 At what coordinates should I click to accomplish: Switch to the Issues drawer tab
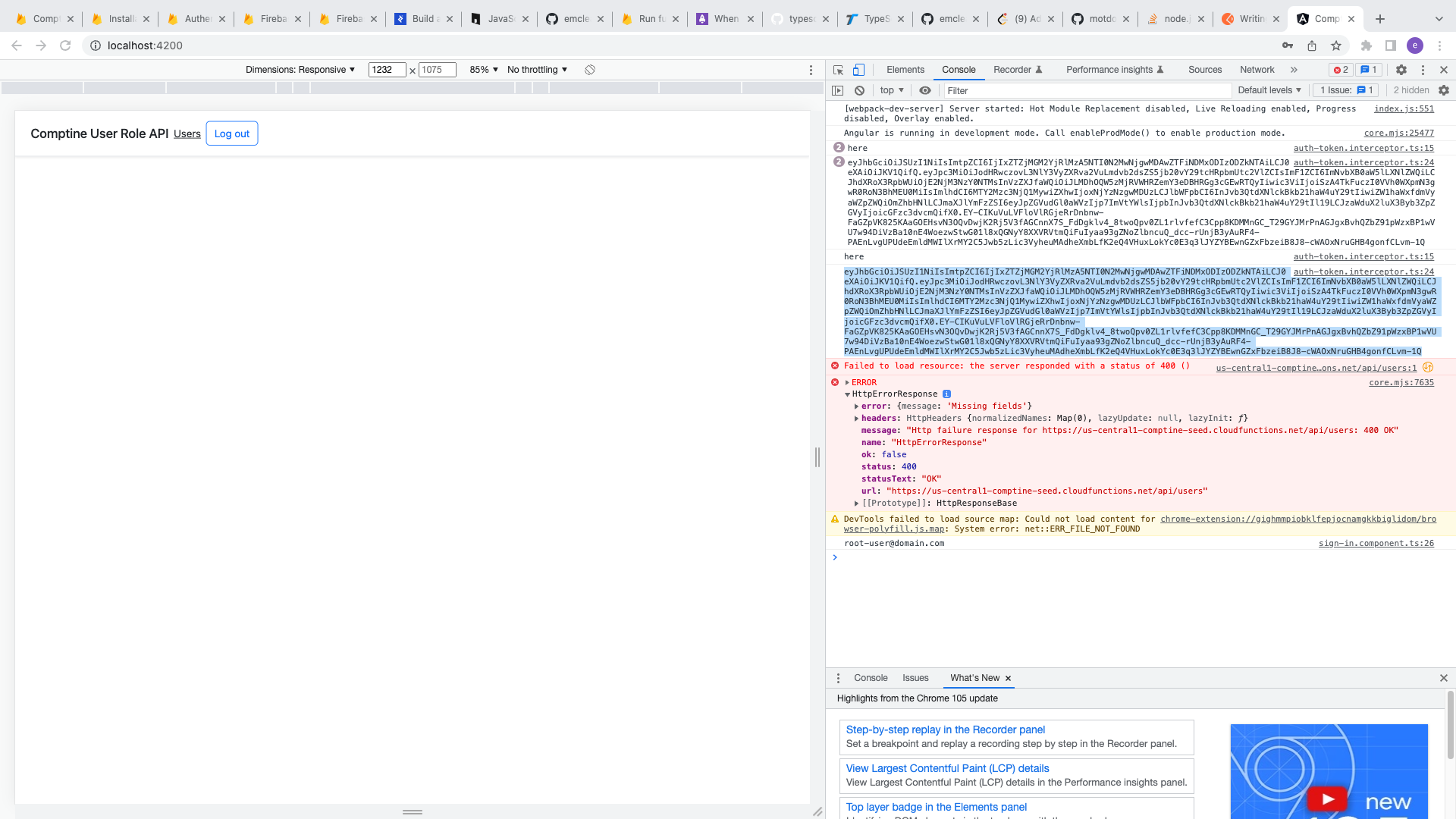coord(915,678)
